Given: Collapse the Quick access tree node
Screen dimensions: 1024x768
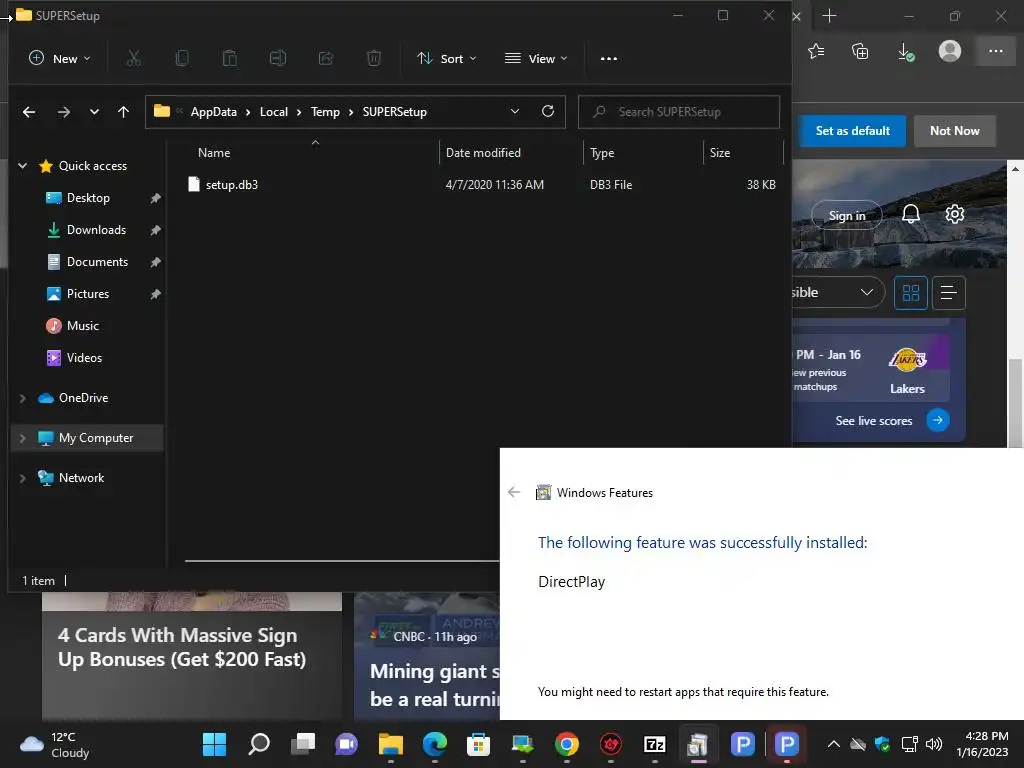Looking at the screenshot, I should point(22,166).
